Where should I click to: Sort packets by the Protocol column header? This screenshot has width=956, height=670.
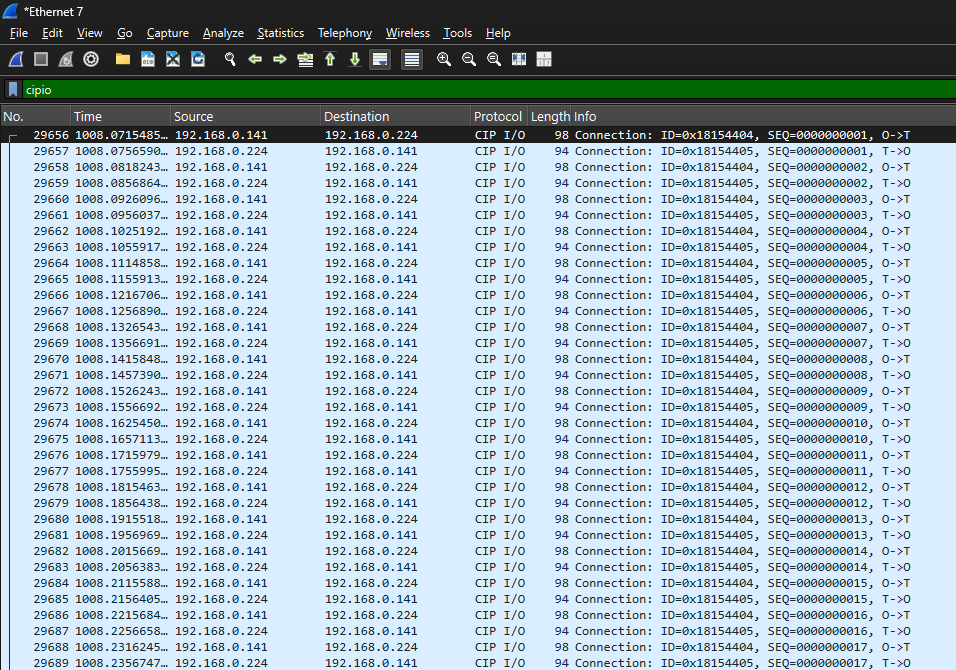[497, 117]
